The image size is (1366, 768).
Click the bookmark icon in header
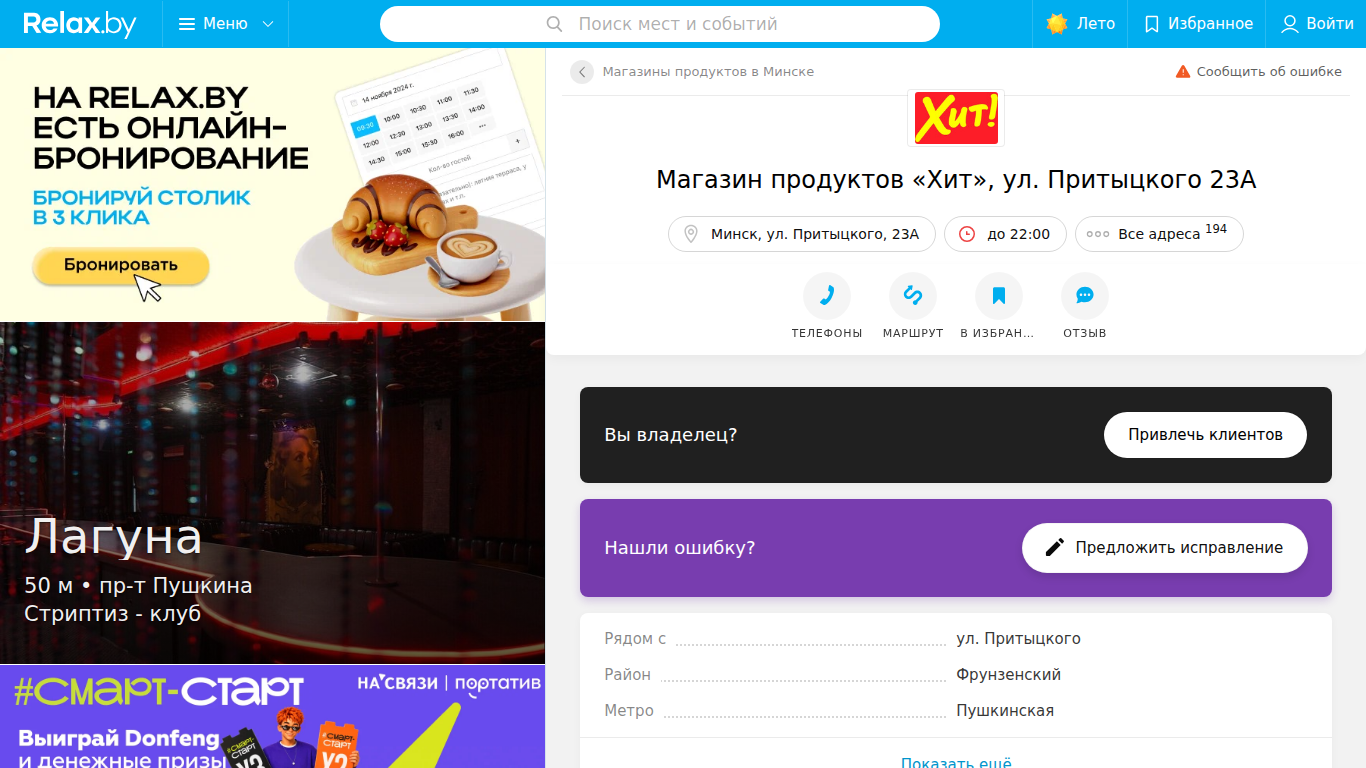coord(1152,24)
